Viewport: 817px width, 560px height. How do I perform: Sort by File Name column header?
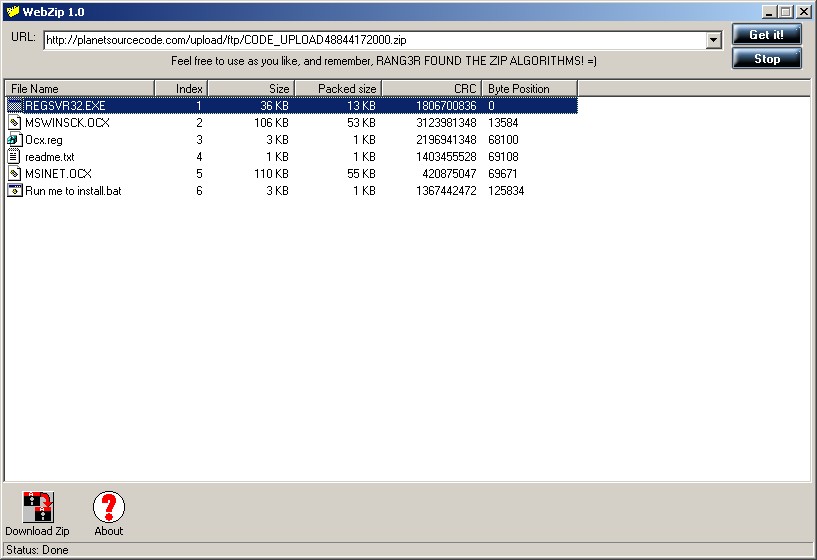[79, 89]
